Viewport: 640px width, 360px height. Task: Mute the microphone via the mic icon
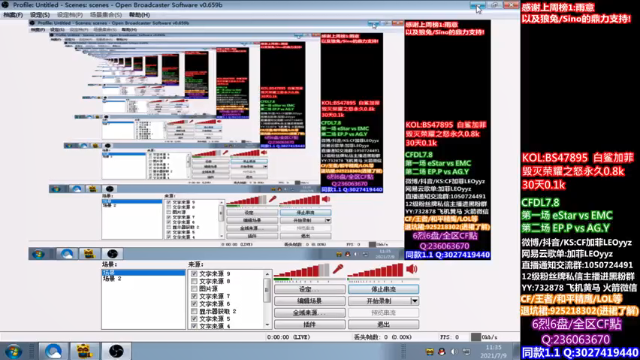coord(338,269)
